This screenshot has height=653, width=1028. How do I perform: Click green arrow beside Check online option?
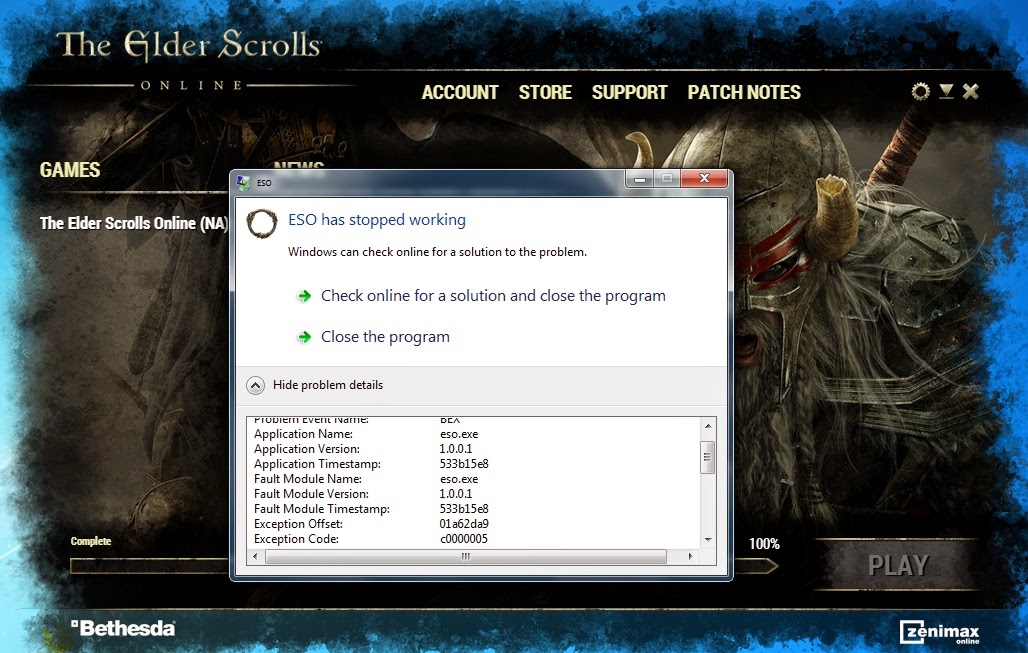pyautogui.click(x=304, y=296)
